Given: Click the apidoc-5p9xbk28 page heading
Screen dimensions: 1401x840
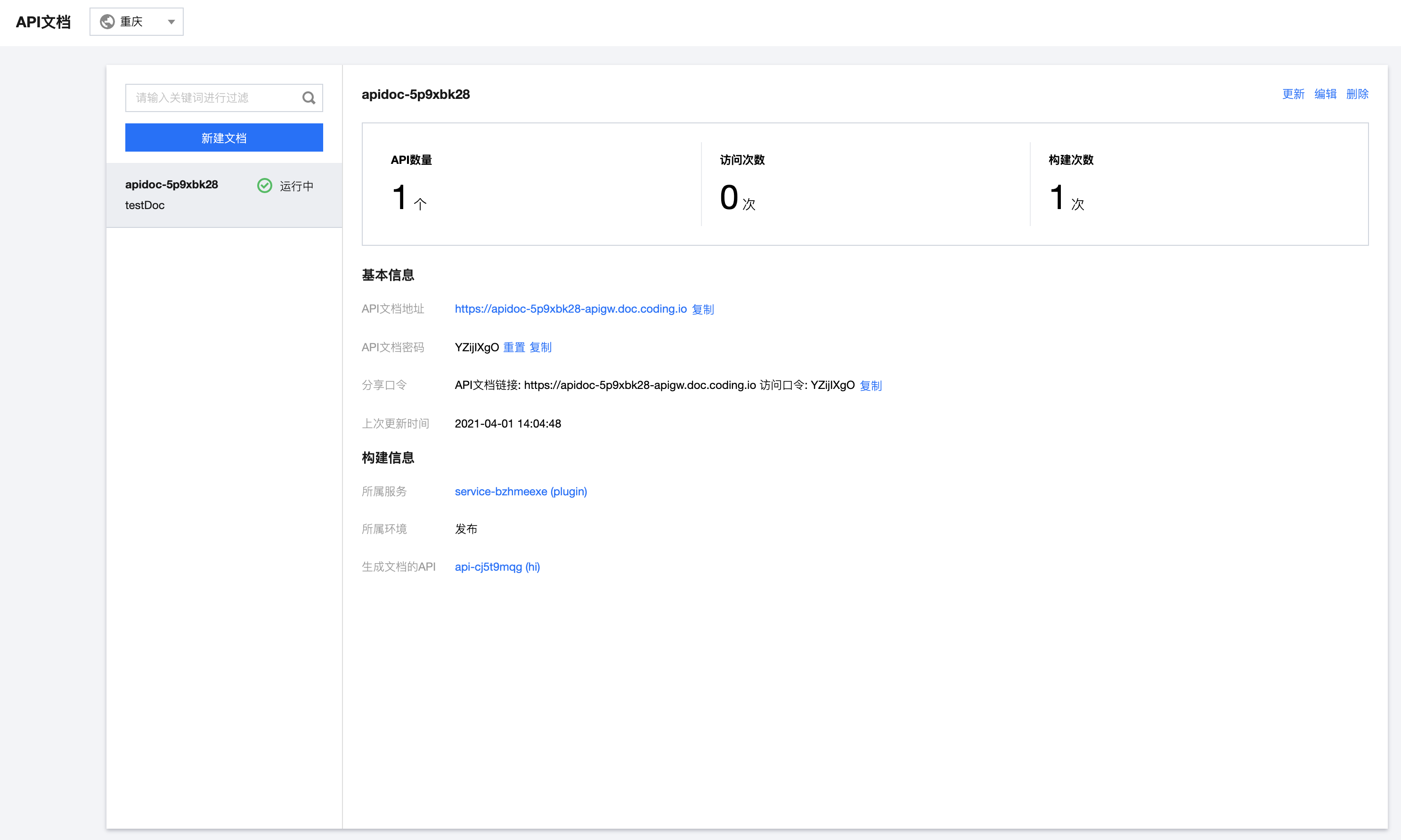Looking at the screenshot, I should pyautogui.click(x=415, y=95).
